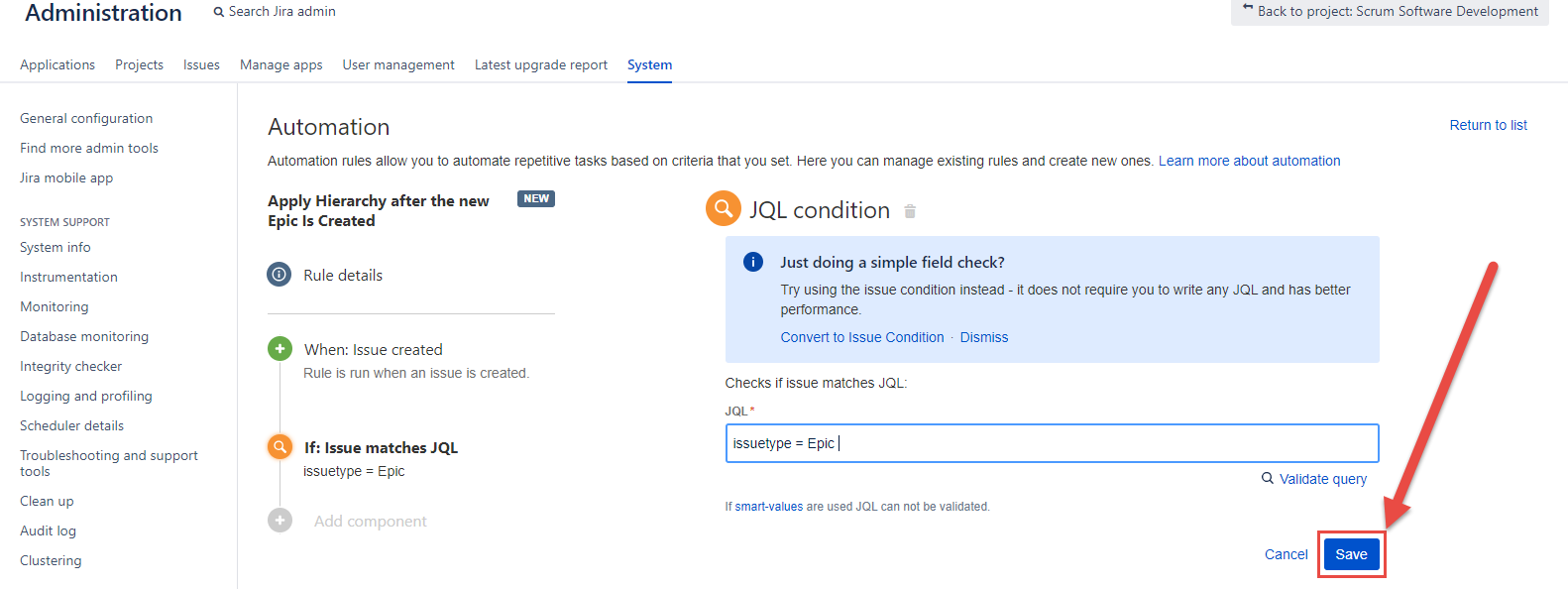1568x589 pixels.
Task: Save the JQL condition
Action: coord(1351,554)
